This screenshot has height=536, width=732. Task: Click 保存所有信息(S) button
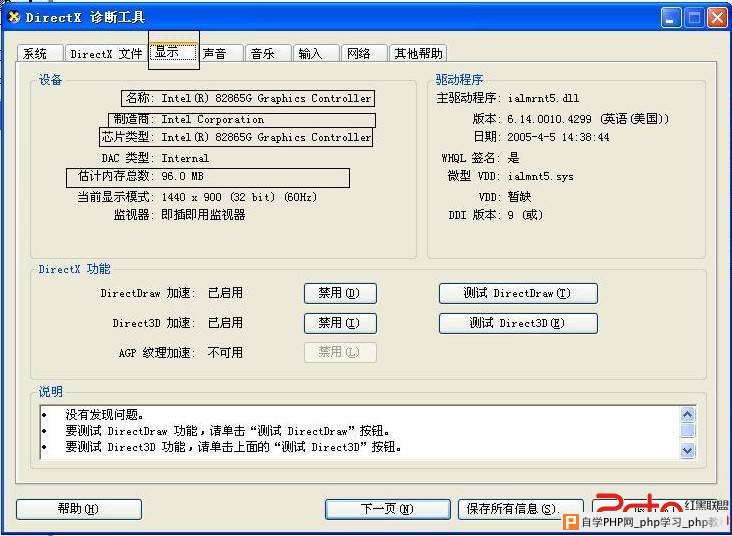coord(521,509)
